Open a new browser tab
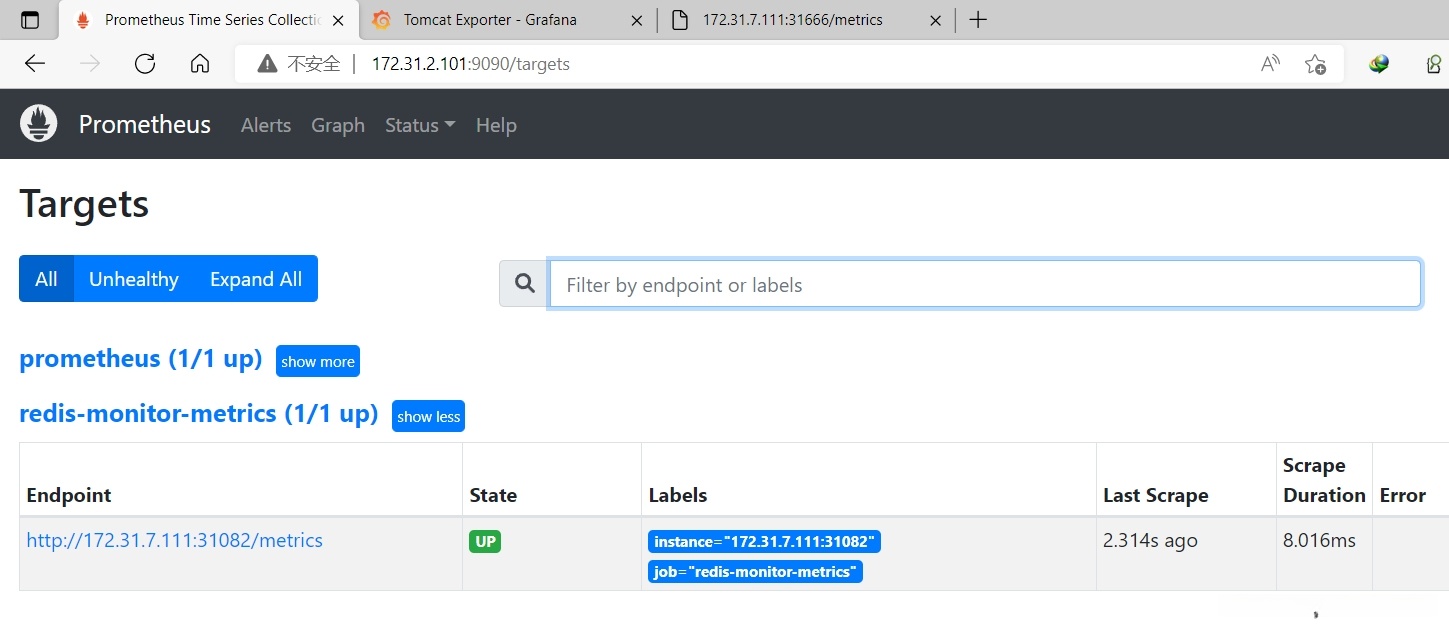The image size is (1449, 628). pyautogui.click(x=978, y=20)
